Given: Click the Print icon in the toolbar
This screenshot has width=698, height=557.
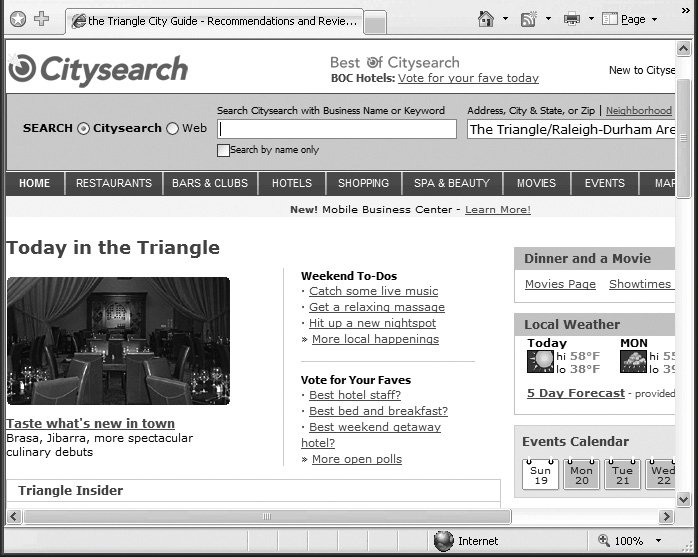Looking at the screenshot, I should (x=572, y=19).
